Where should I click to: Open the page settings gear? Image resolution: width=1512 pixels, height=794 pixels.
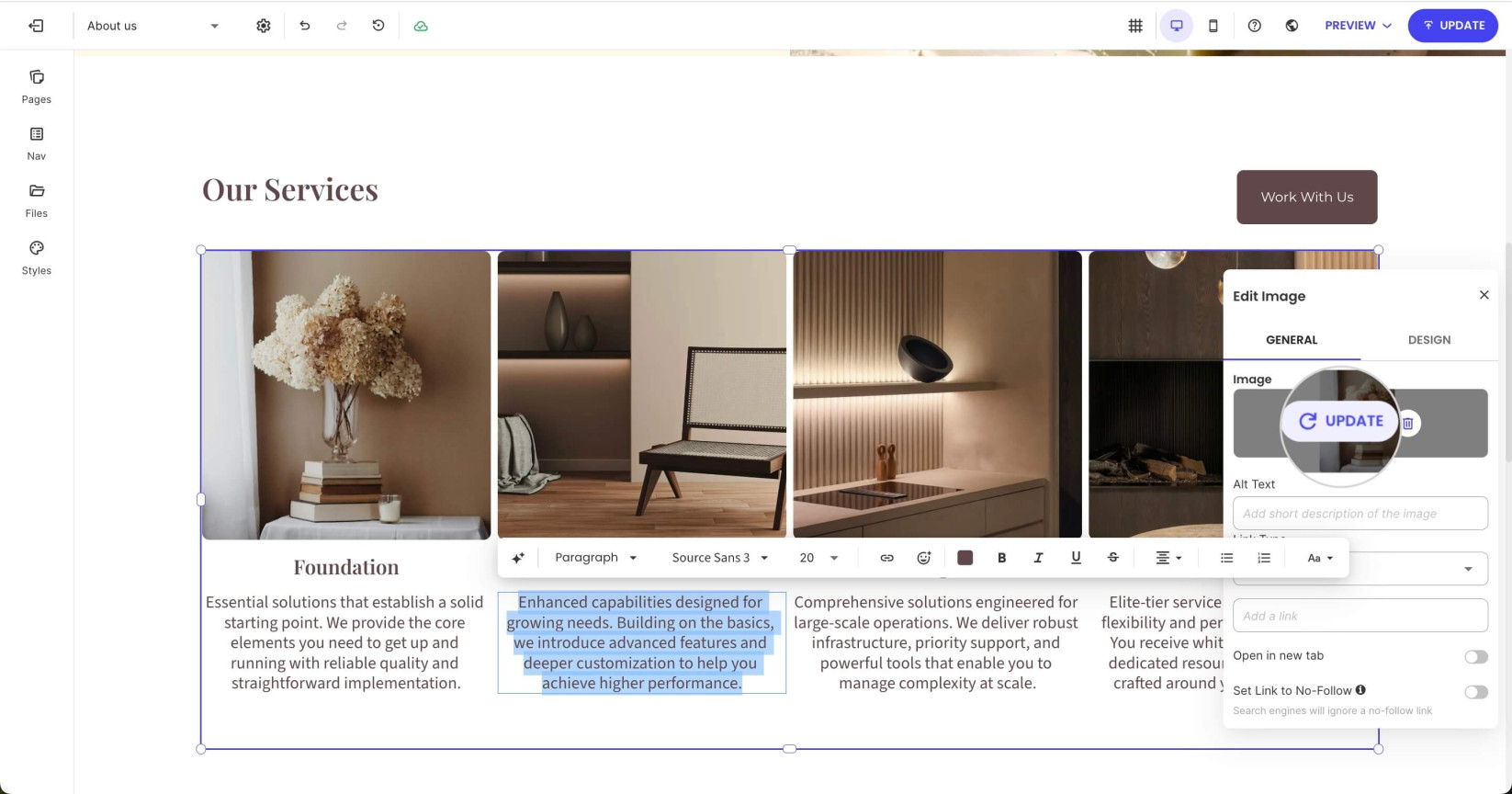click(x=264, y=26)
